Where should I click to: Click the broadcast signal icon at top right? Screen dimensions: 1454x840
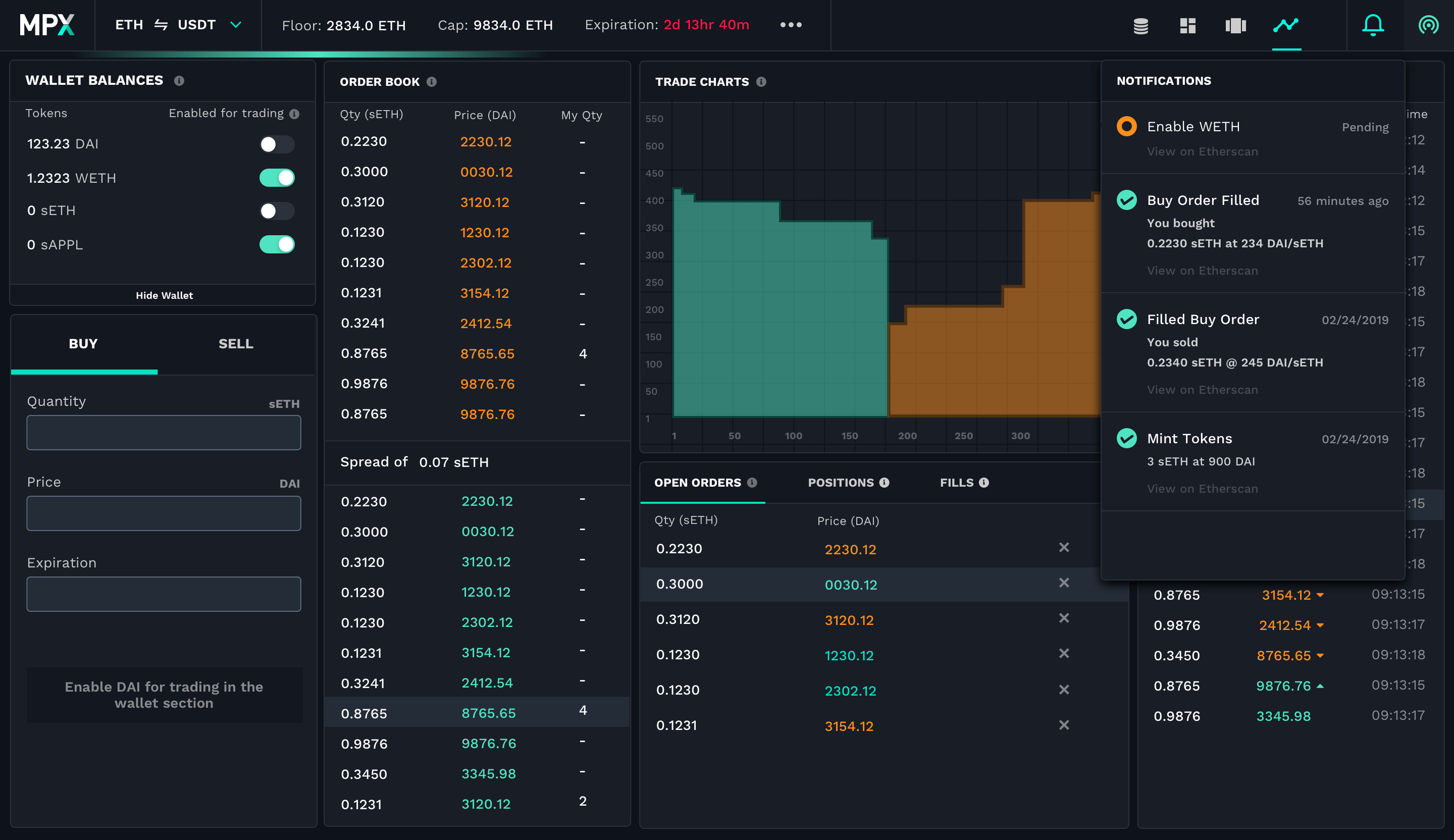1428,25
